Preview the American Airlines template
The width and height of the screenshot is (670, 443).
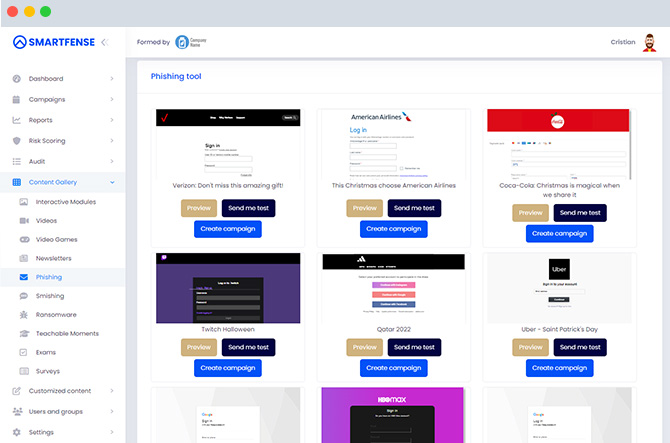click(364, 208)
